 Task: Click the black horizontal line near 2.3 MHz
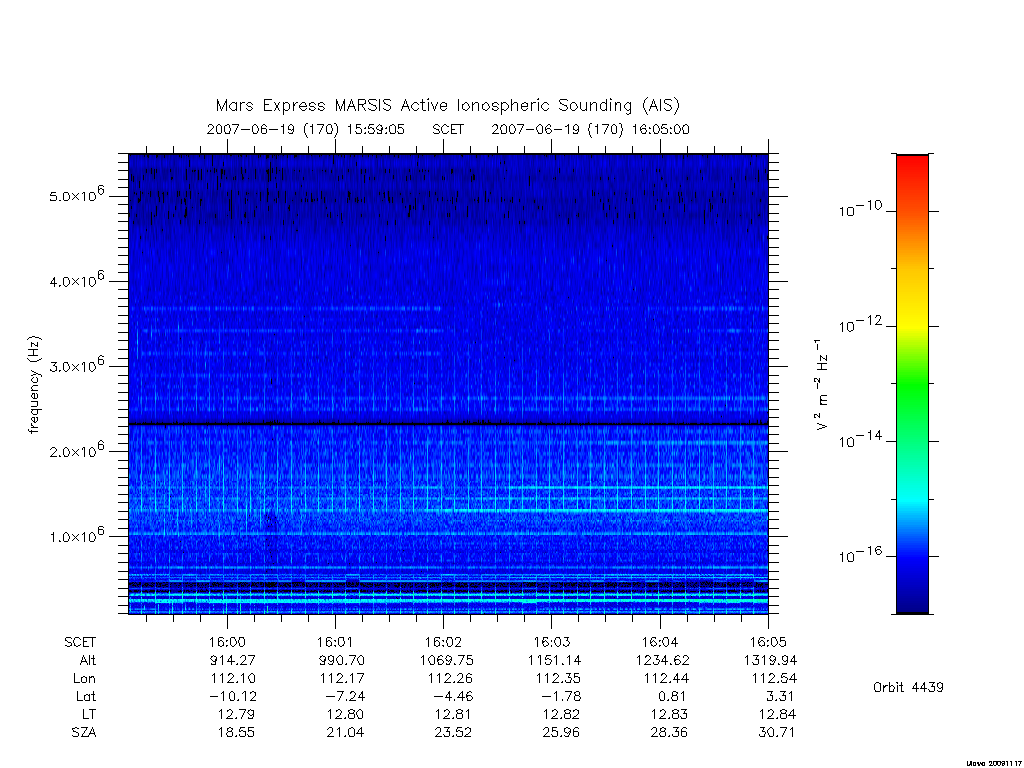point(448,424)
